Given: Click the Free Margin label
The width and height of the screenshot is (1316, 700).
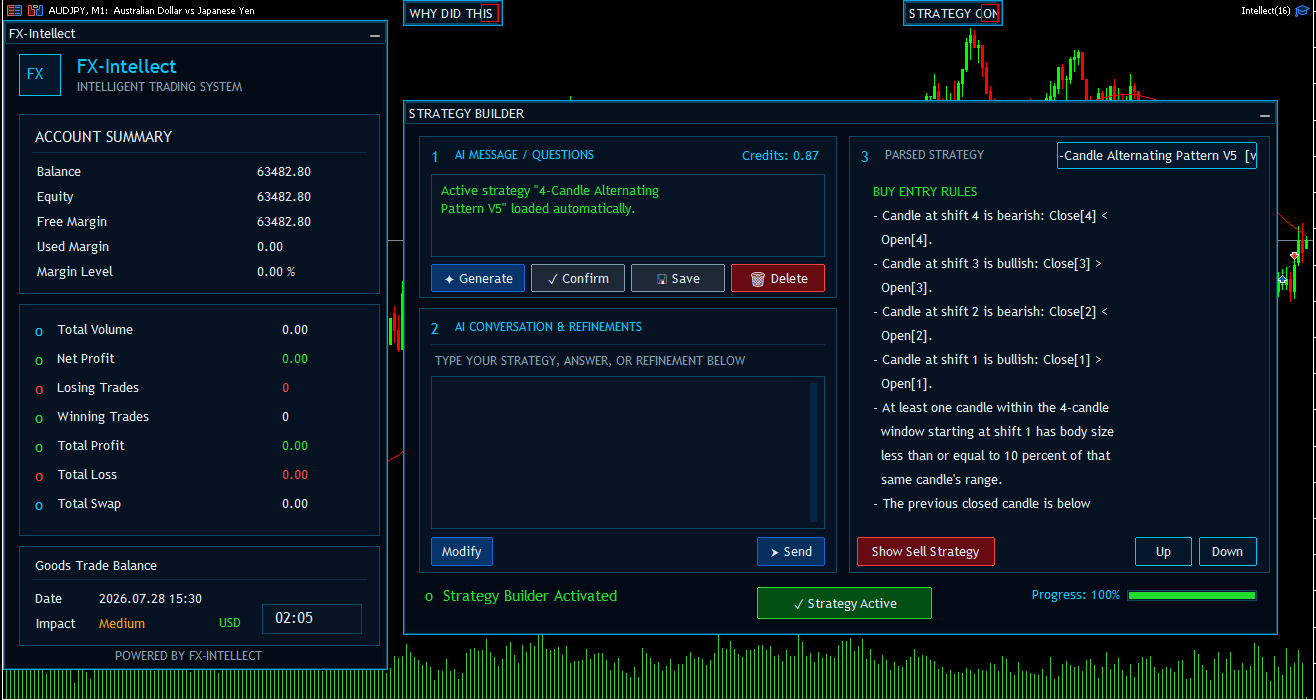Looking at the screenshot, I should [x=72, y=222].
